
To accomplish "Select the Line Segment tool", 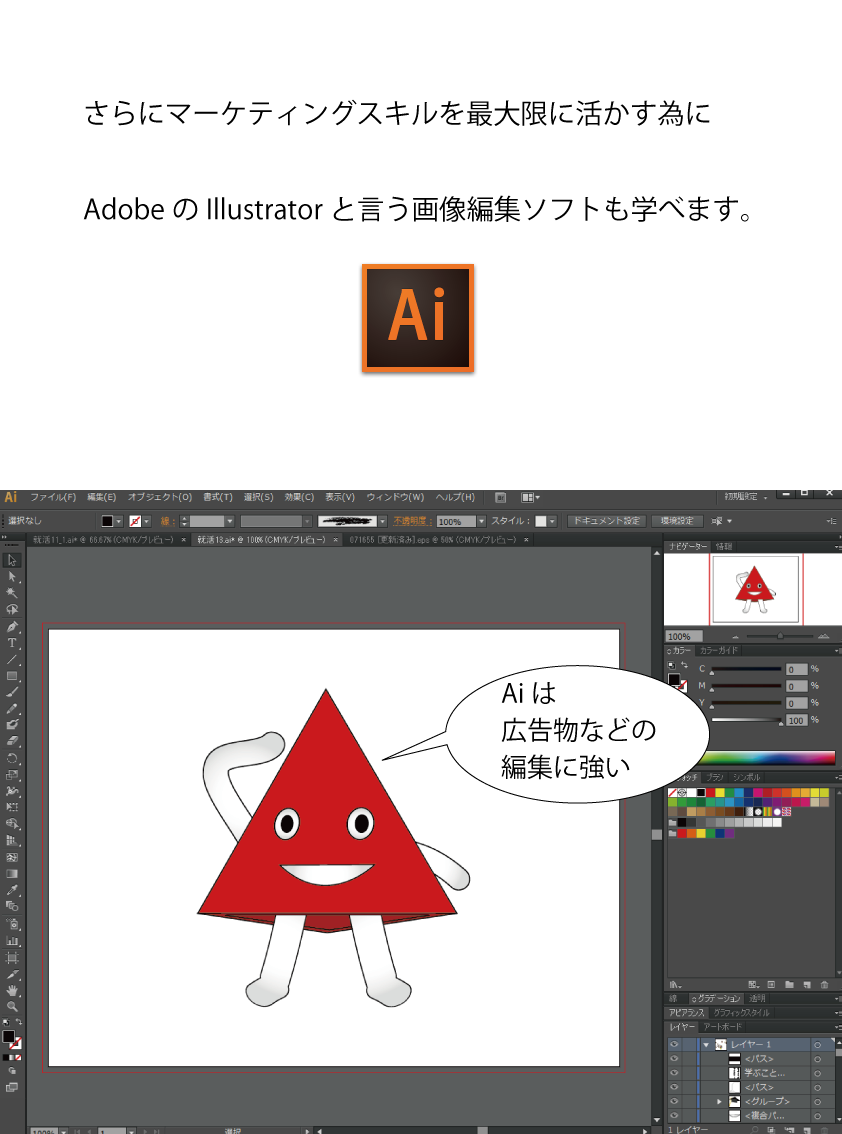I will coord(12,660).
